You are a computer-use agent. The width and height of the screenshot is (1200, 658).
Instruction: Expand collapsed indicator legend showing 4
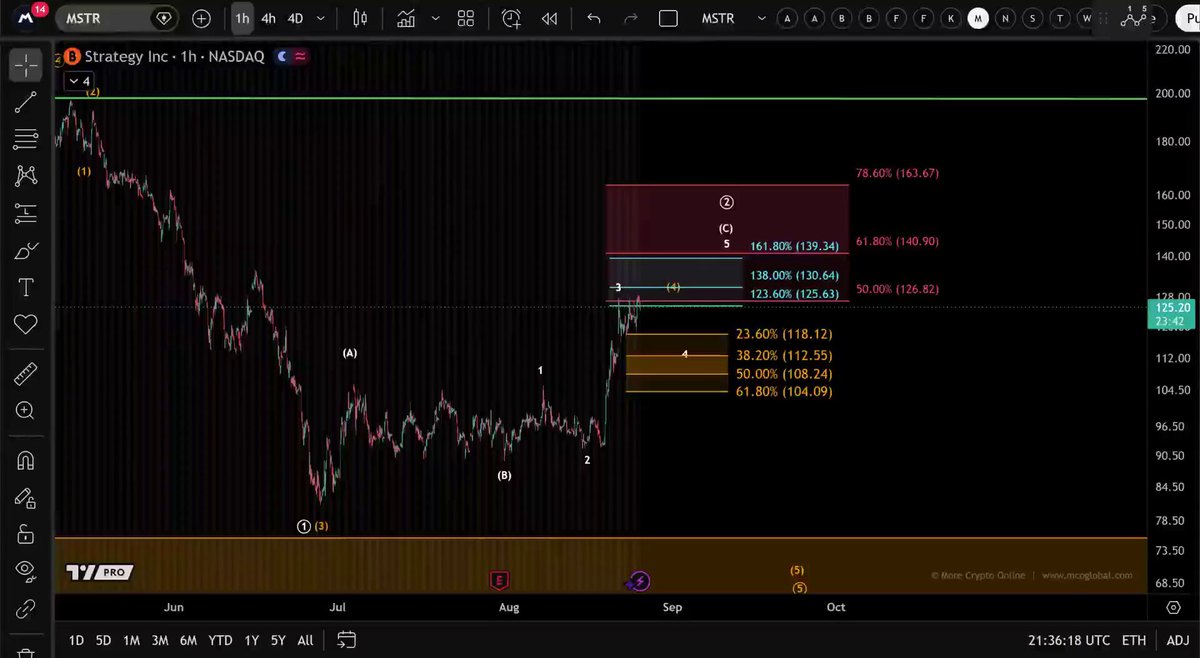79,81
